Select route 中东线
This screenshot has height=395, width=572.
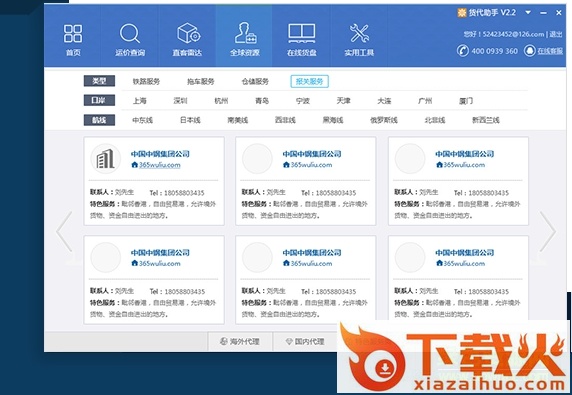[x=143, y=120]
